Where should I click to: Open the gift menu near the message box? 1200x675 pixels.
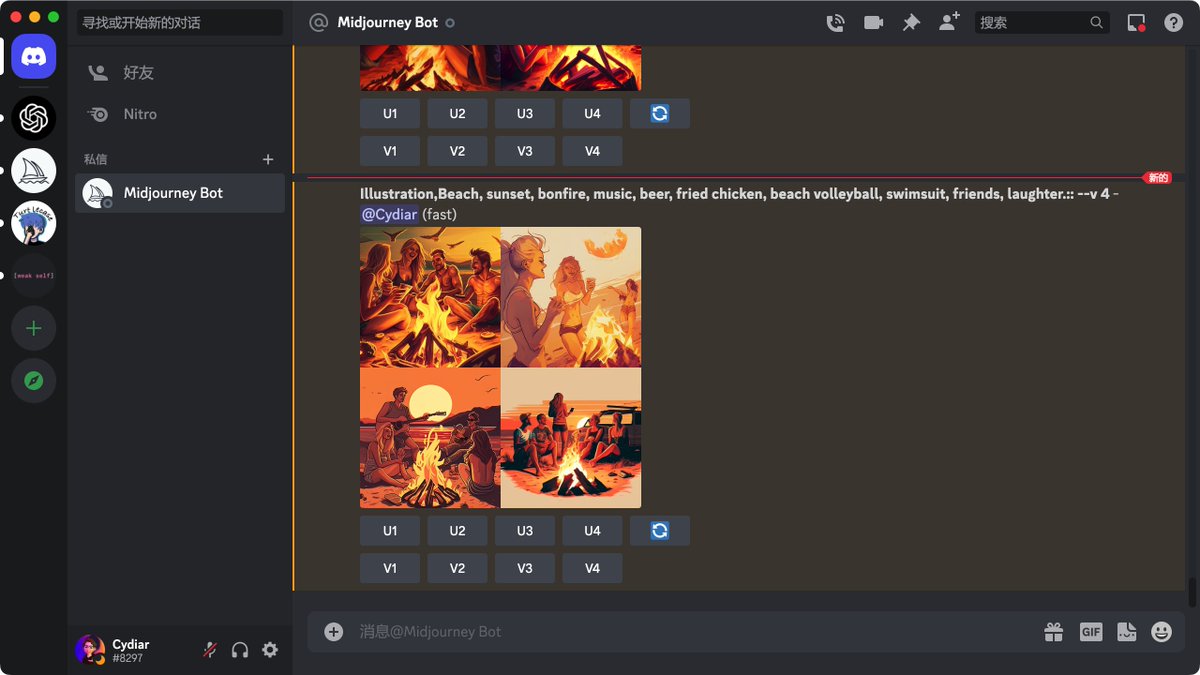pyautogui.click(x=1053, y=631)
